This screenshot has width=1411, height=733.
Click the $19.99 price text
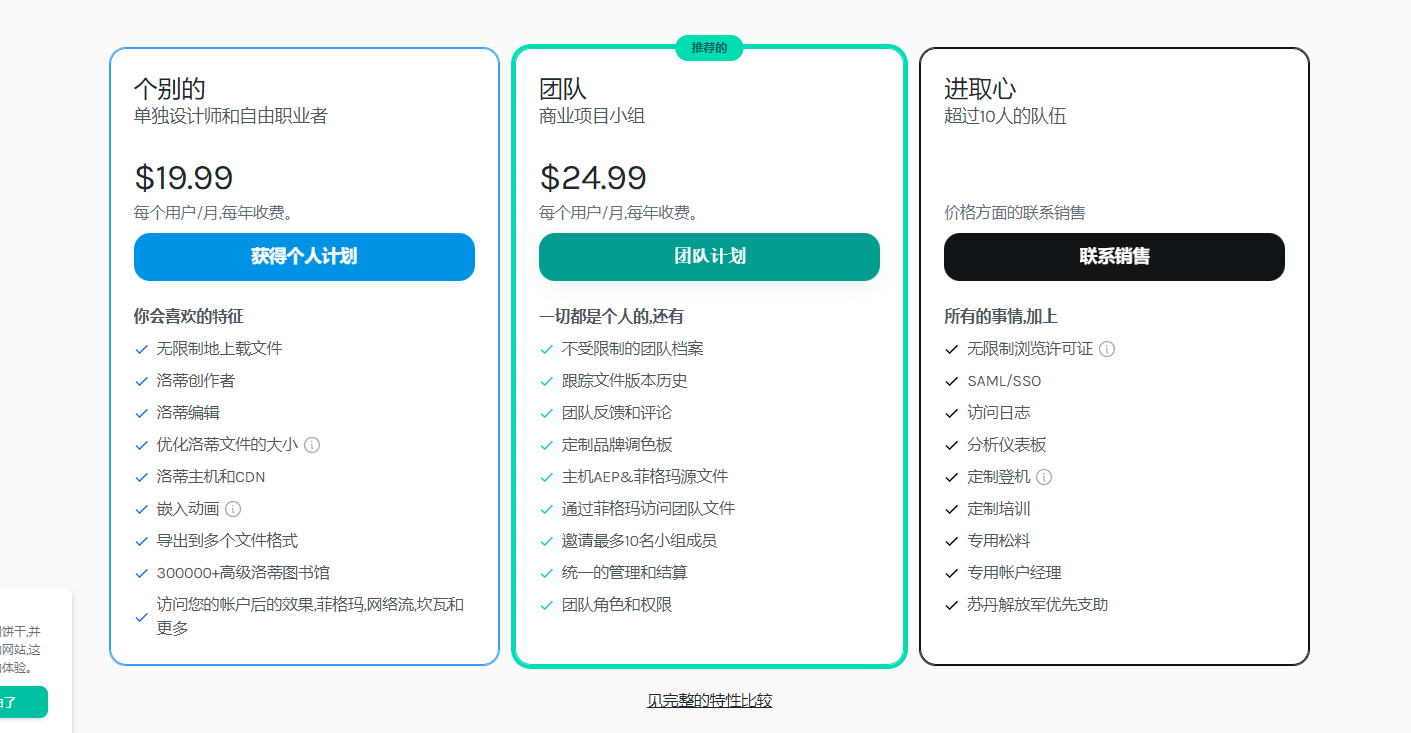[x=184, y=178]
